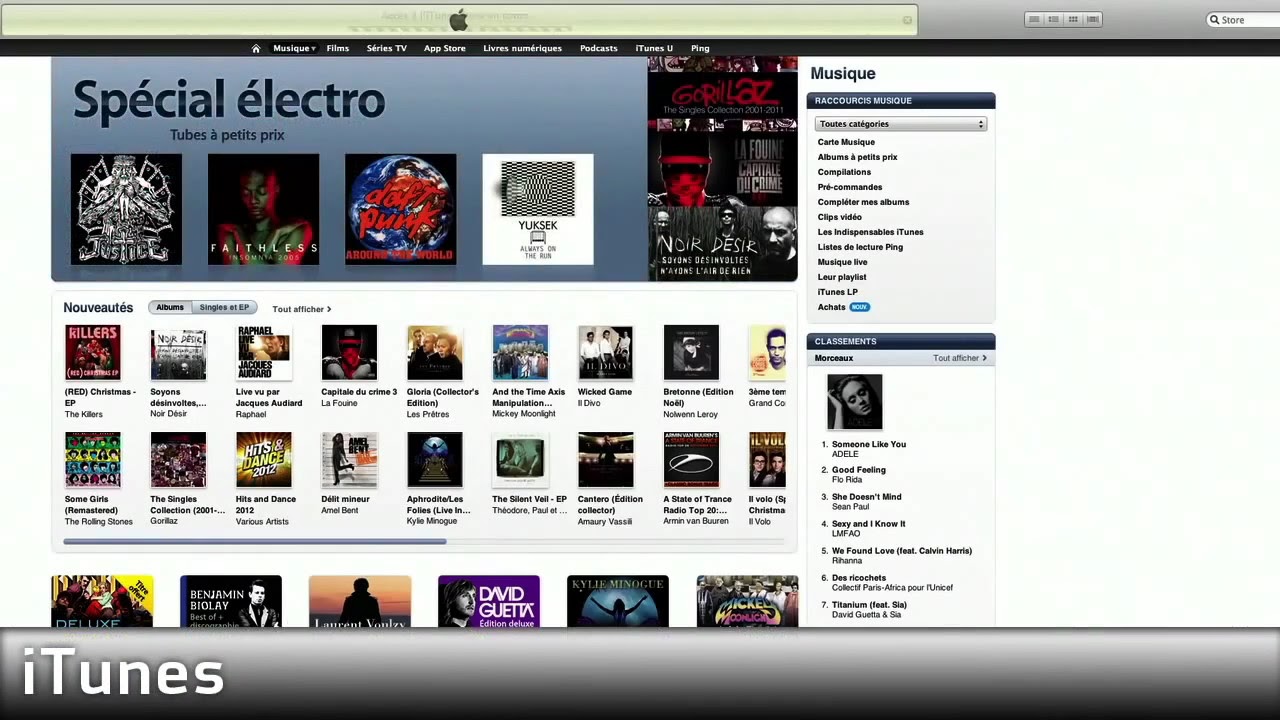1280x720 pixels.
Task: Open Capitale du crime 3 album cover
Action: coord(349,352)
